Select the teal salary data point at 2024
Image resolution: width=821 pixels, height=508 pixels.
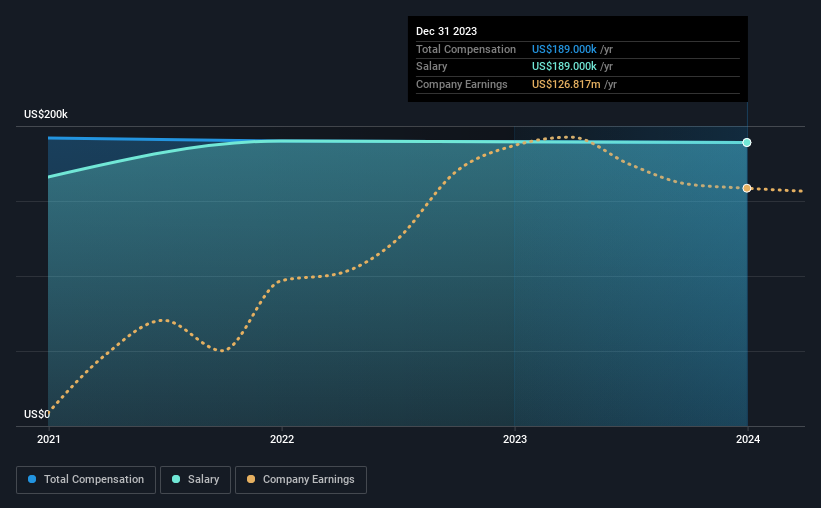pos(747,142)
